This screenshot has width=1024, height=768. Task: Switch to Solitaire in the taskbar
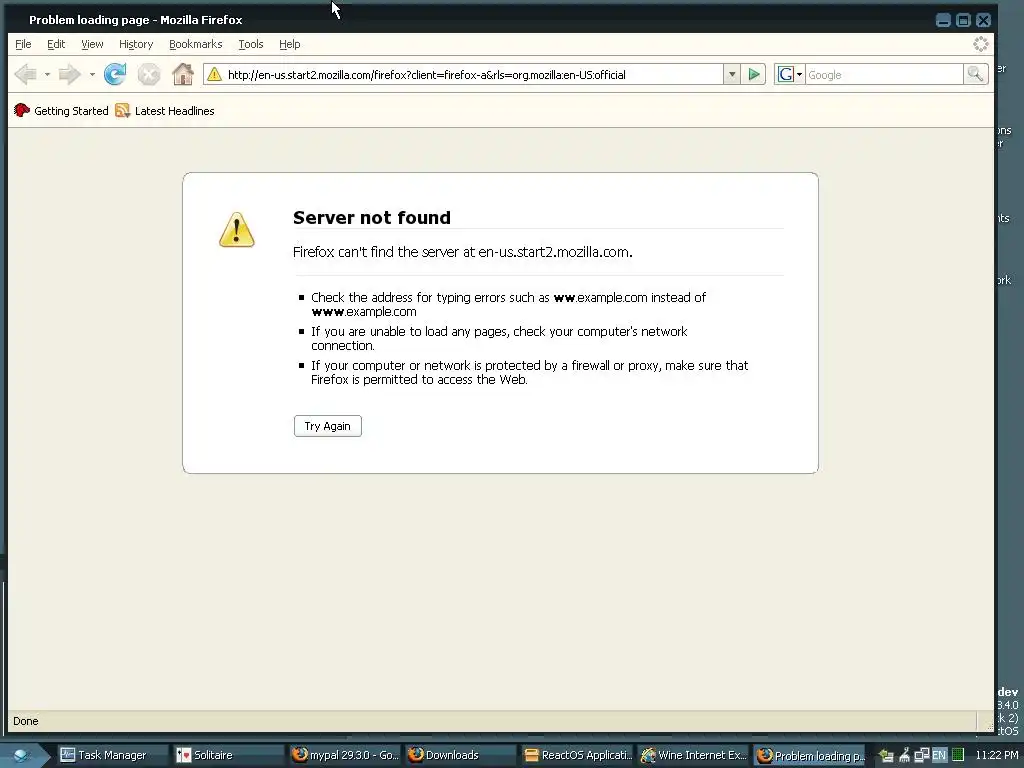click(228, 755)
